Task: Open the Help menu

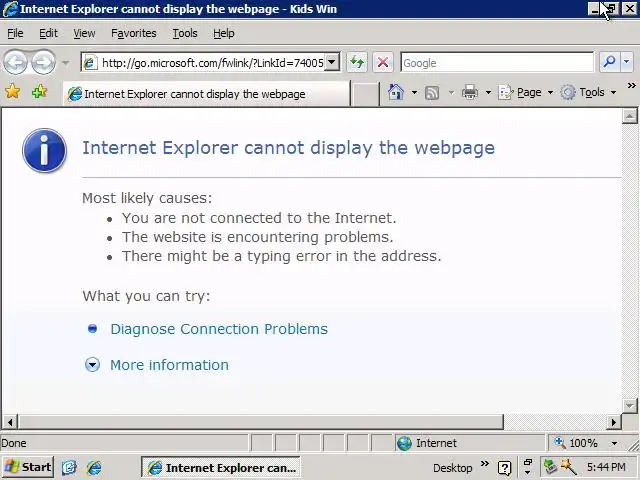Action: 224,33
